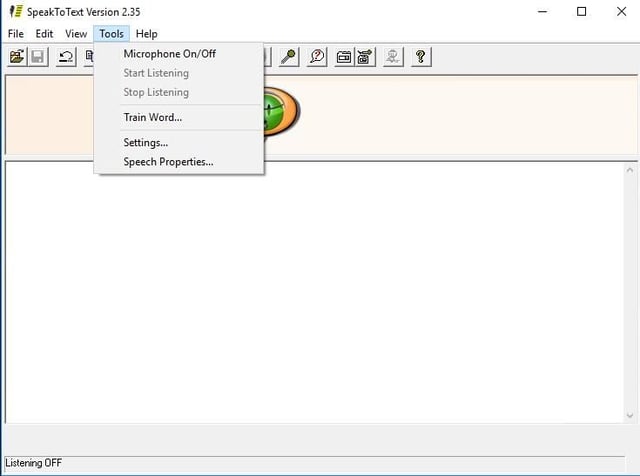Select Stop Listening menu entry
Image resolution: width=640 pixels, height=476 pixels.
179,92
